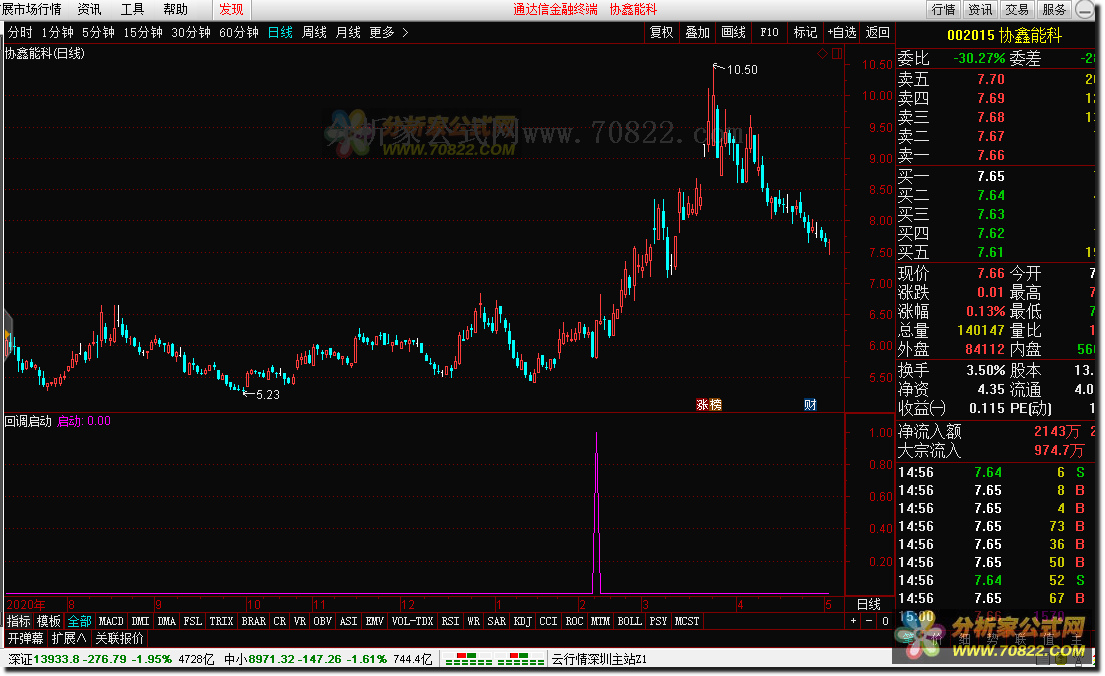This screenshot has height=676, width=1105.
Task: Switch indicator to RSI
Action: point(450,621)
